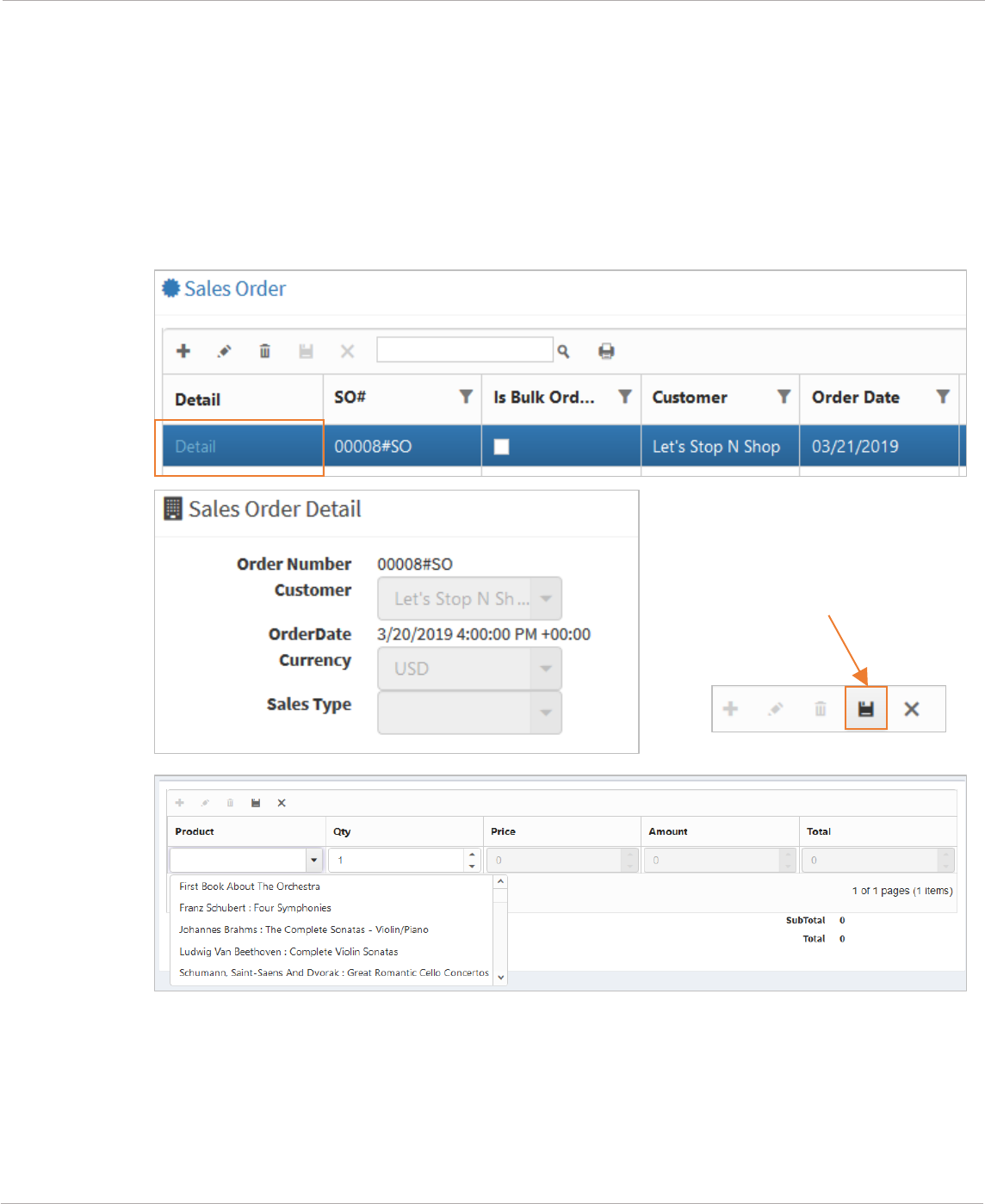Image resolution: width=985 pixels, height=1204 pixels.
Task: Select Ludwig Van Beethoven : Complete Violin Sonatas
Action: tap(288, 952)
